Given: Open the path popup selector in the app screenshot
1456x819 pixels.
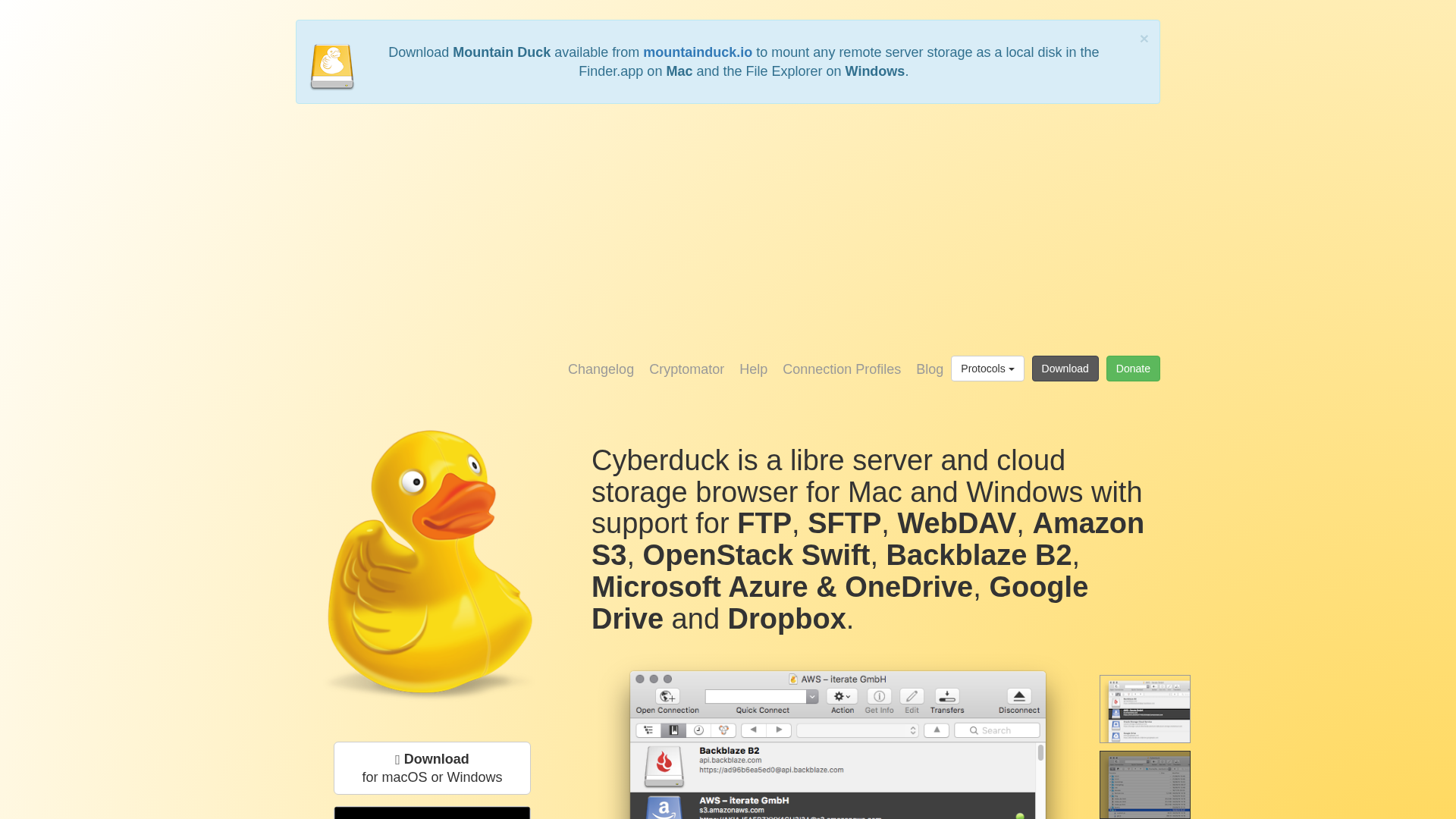Looking at the screenshot, I should click(858, 730).
